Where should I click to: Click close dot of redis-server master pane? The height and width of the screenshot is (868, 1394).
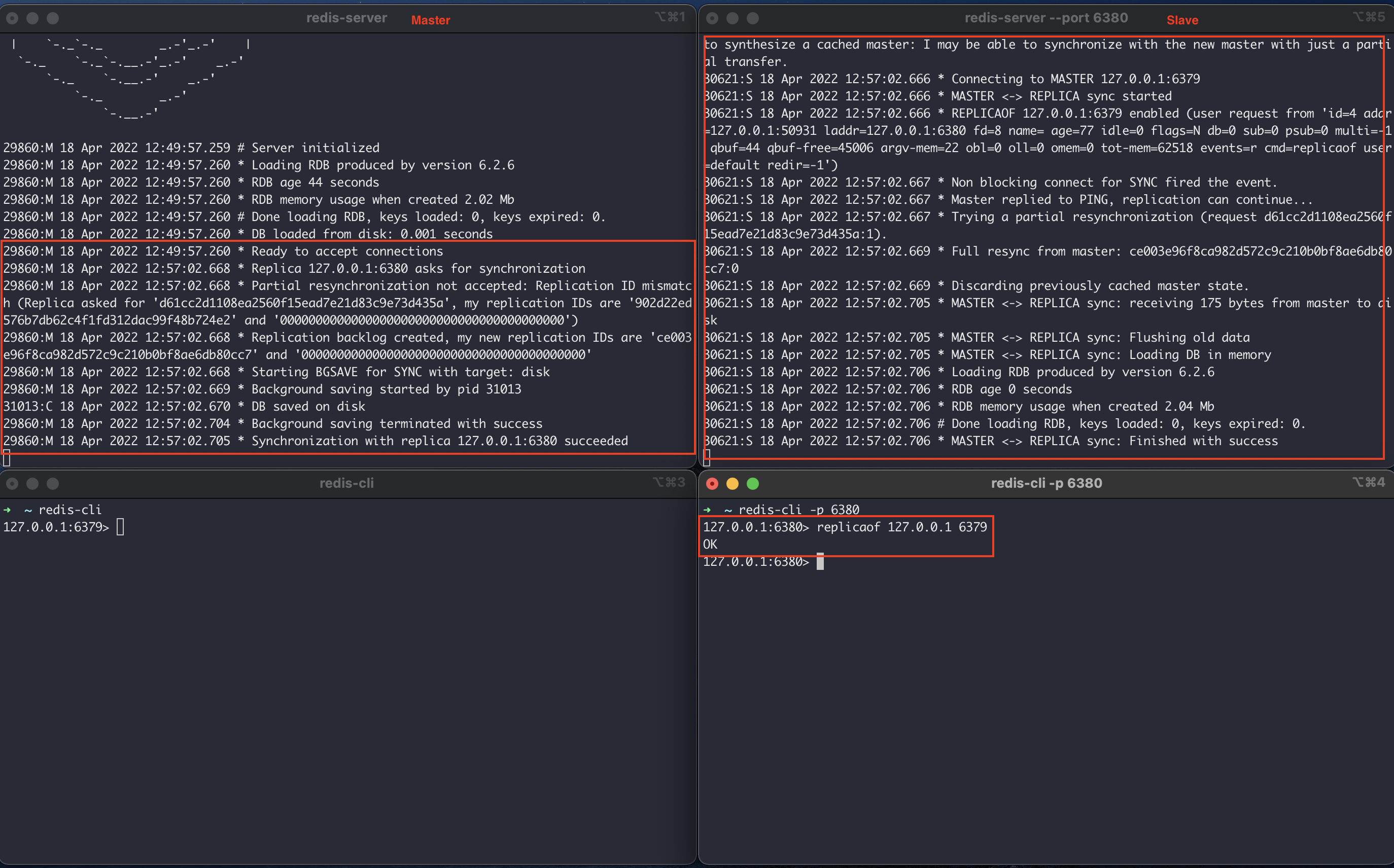pos(12,18)
